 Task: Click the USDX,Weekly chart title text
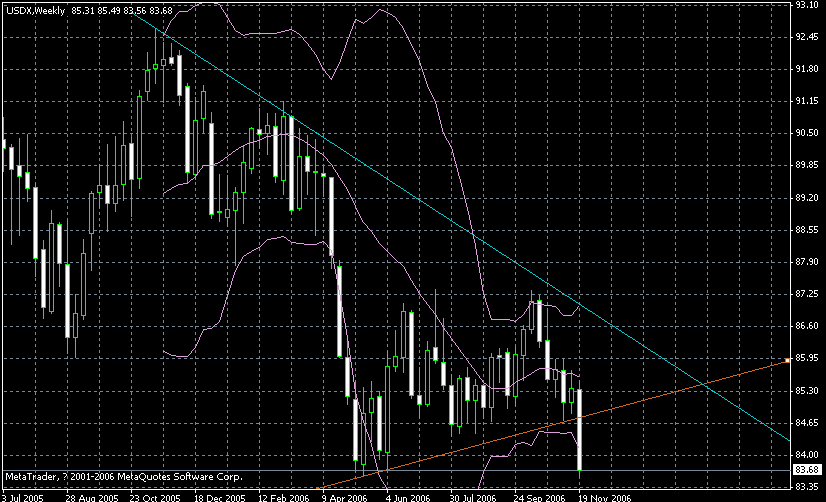(x=35, y=11)
